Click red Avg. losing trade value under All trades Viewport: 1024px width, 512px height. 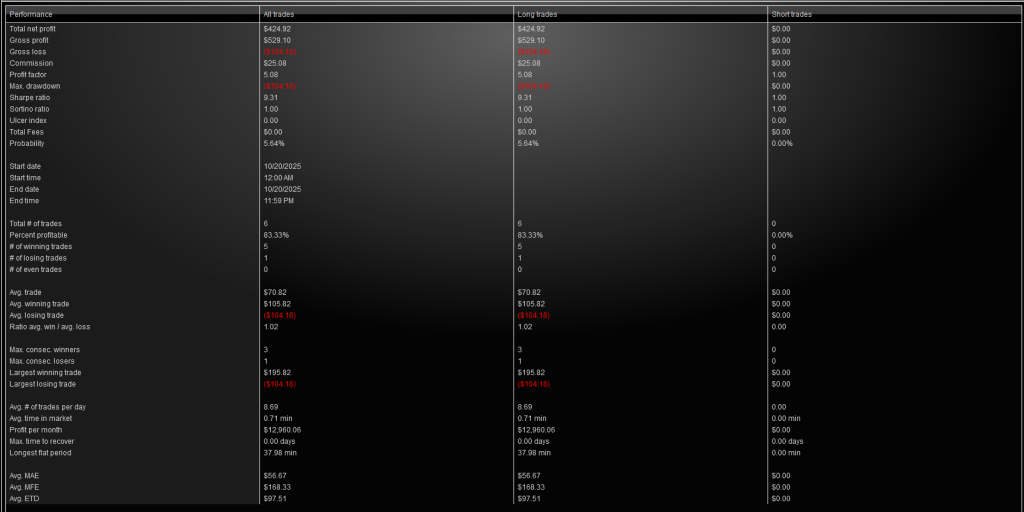click(x=281, y=315)
